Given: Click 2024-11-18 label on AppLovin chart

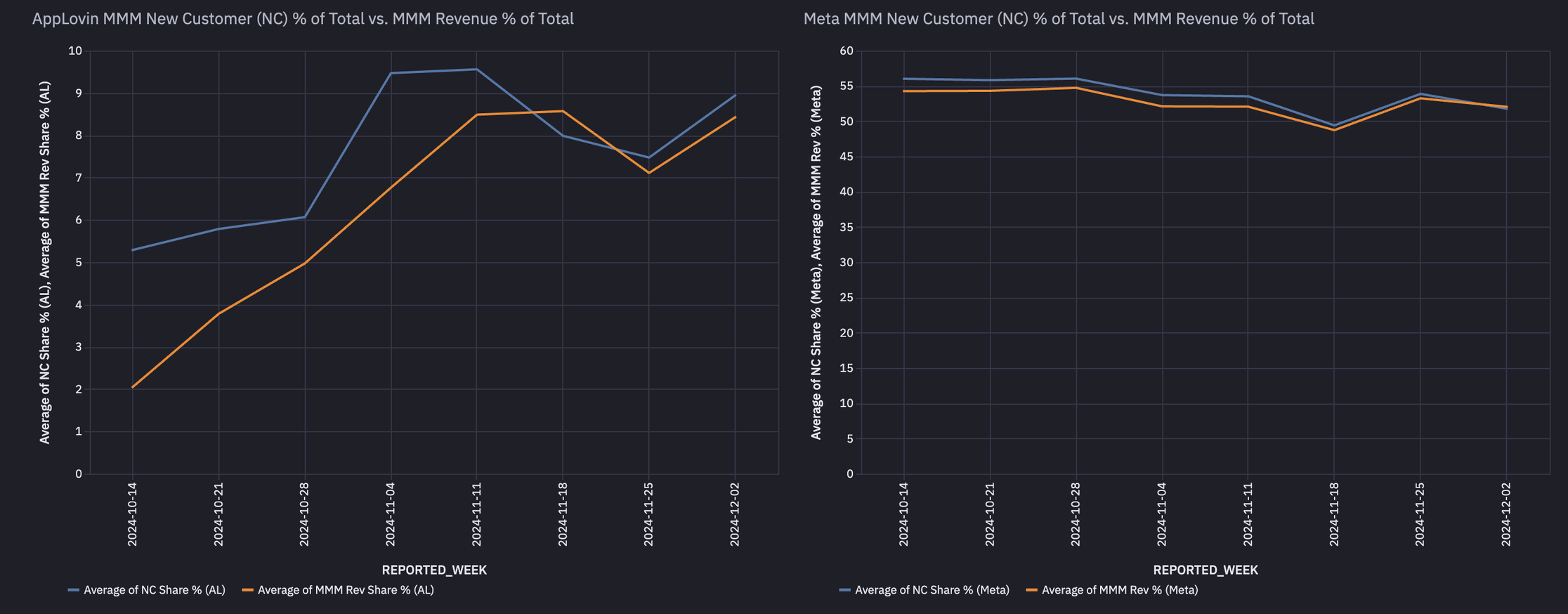Looking at the screenshot, I should point(563,514).
